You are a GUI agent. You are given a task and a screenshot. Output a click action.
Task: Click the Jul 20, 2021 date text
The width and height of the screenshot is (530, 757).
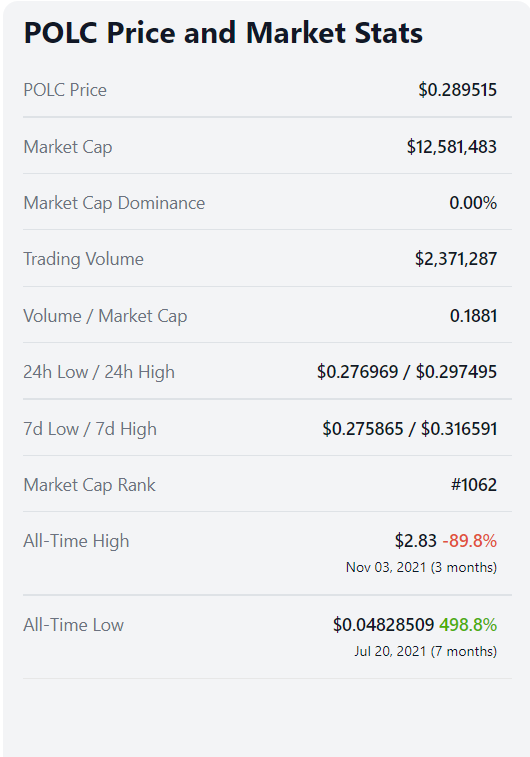click(391, 651)
